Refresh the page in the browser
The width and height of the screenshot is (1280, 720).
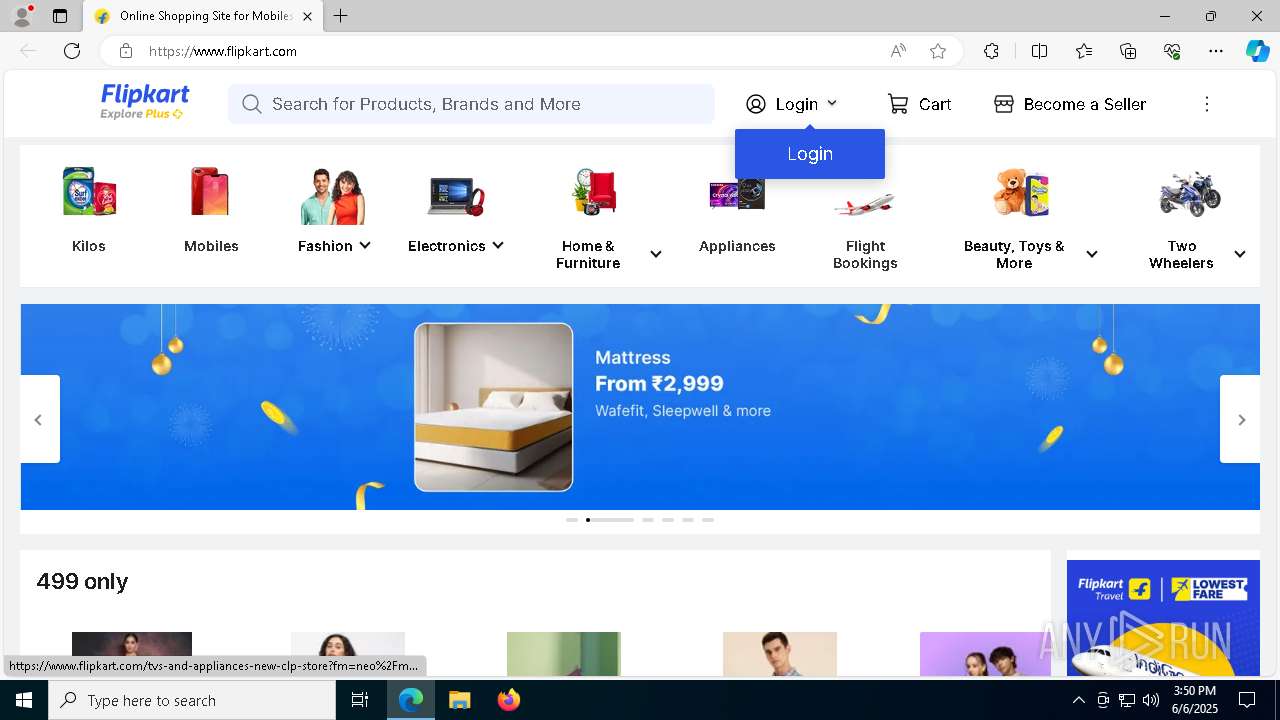click(72, 51)
